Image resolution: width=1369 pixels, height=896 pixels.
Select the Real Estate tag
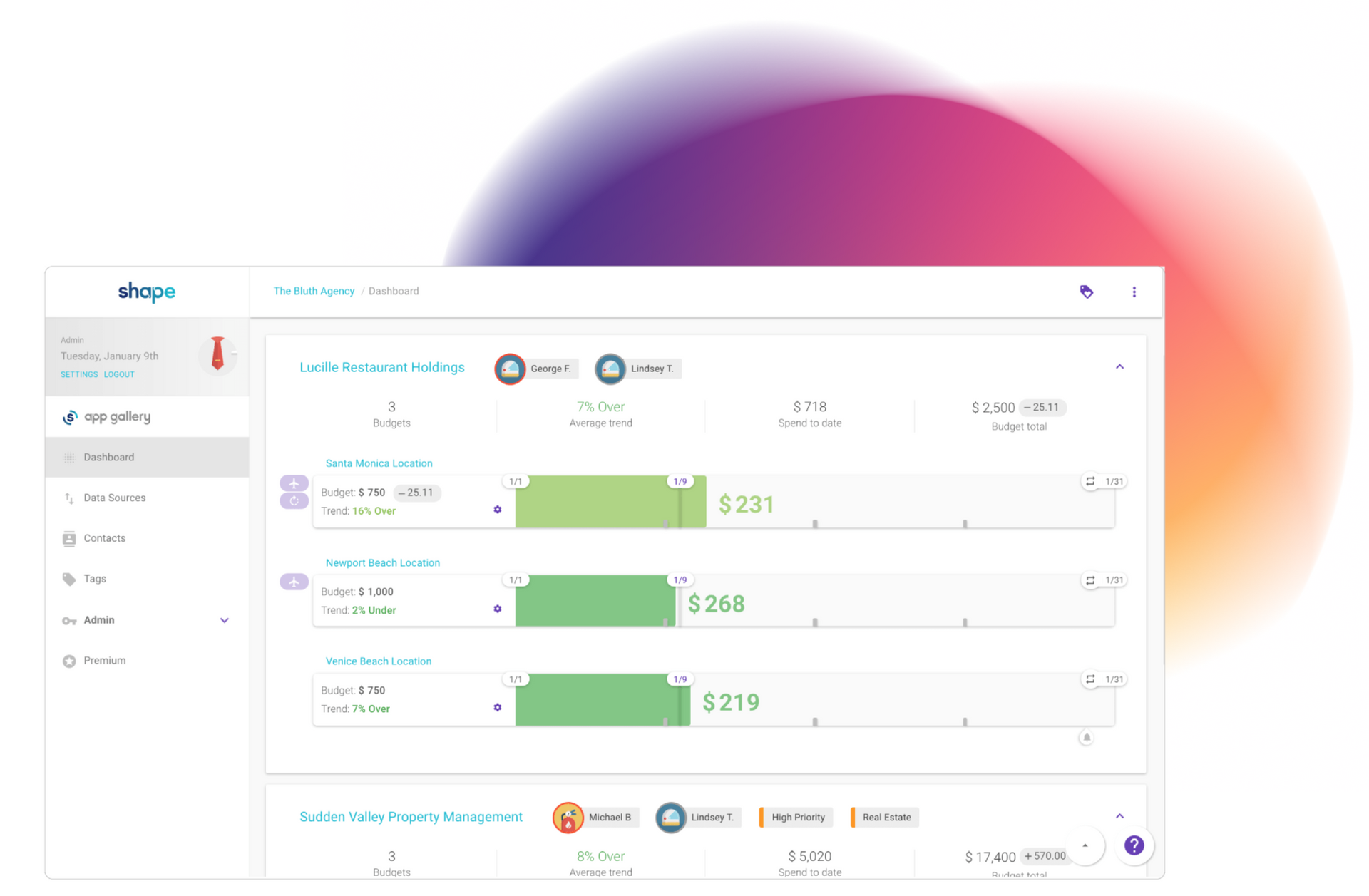885,818
